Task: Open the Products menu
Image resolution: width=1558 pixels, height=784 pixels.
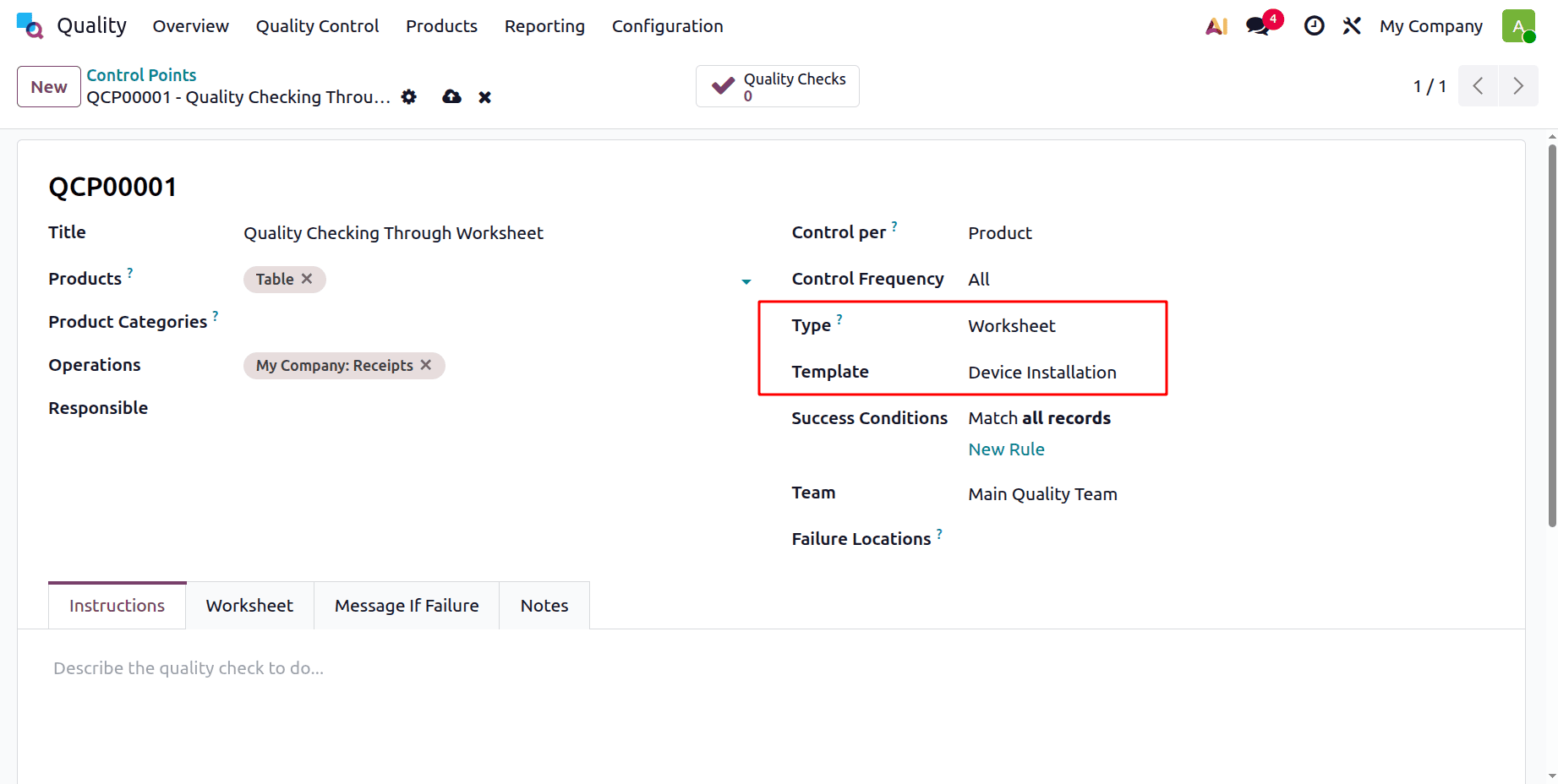Action: 442,26
